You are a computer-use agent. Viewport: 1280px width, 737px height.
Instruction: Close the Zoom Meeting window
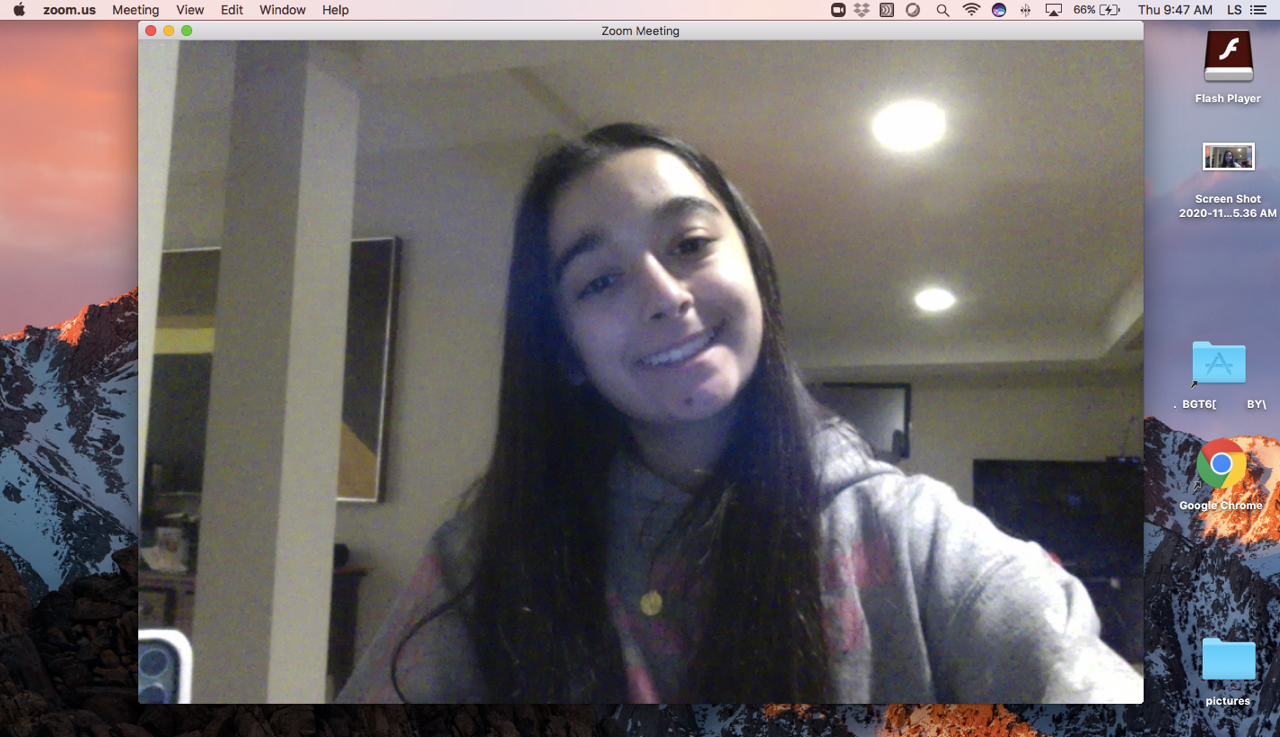151,31
